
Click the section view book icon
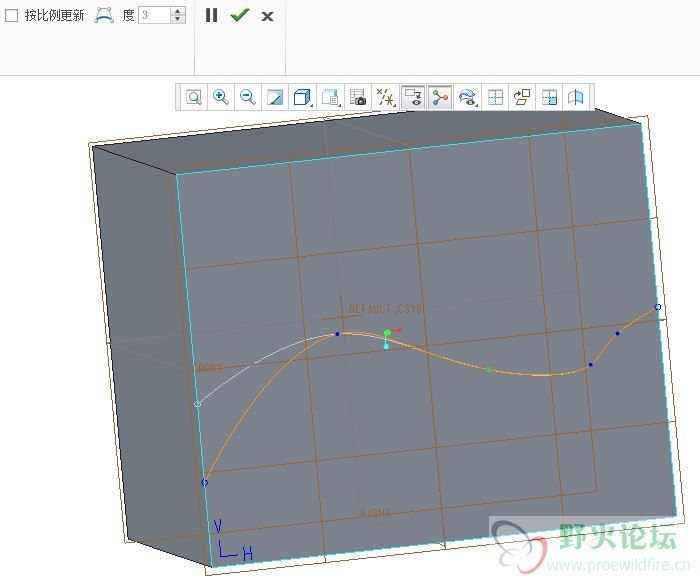[576, 97]
